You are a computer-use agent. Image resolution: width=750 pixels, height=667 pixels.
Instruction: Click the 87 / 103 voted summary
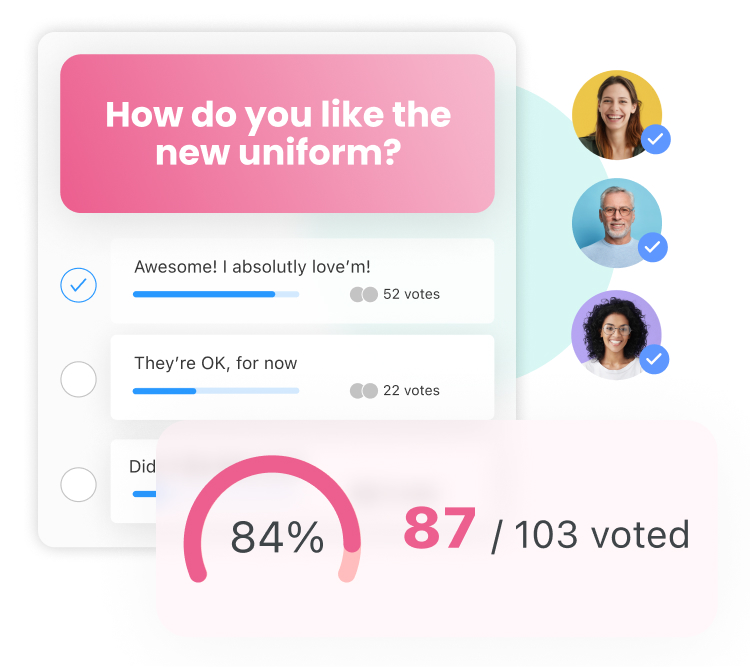pyautogui.click(x=546, y=532)
